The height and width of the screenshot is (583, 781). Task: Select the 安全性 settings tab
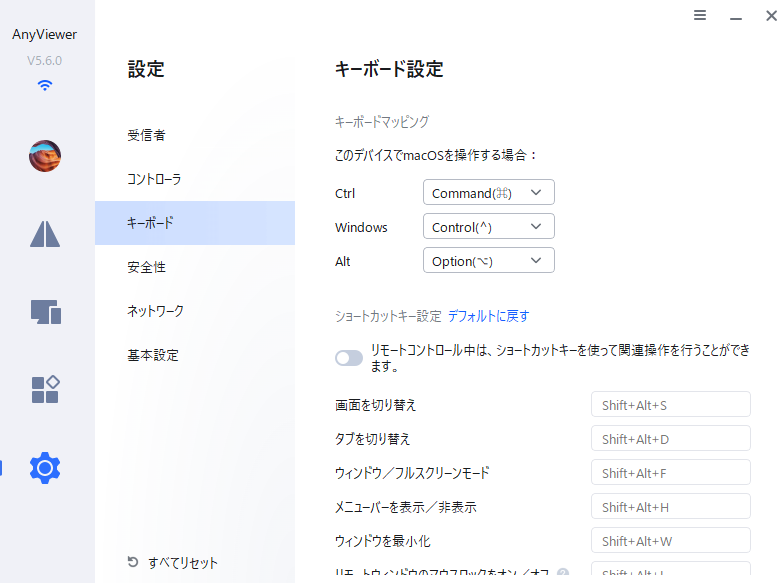point(195,267)
